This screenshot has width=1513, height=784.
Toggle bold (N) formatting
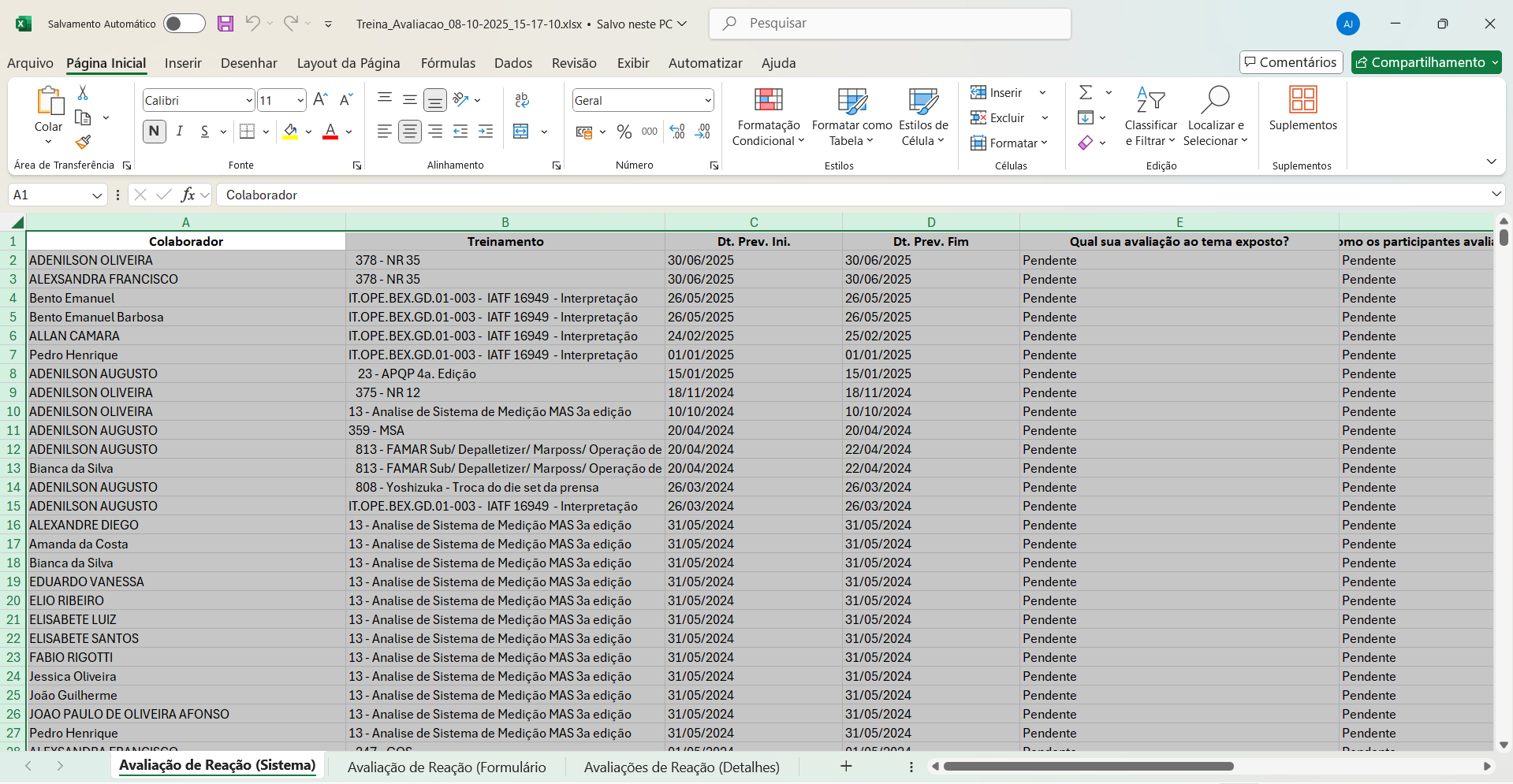pos(155,132)
